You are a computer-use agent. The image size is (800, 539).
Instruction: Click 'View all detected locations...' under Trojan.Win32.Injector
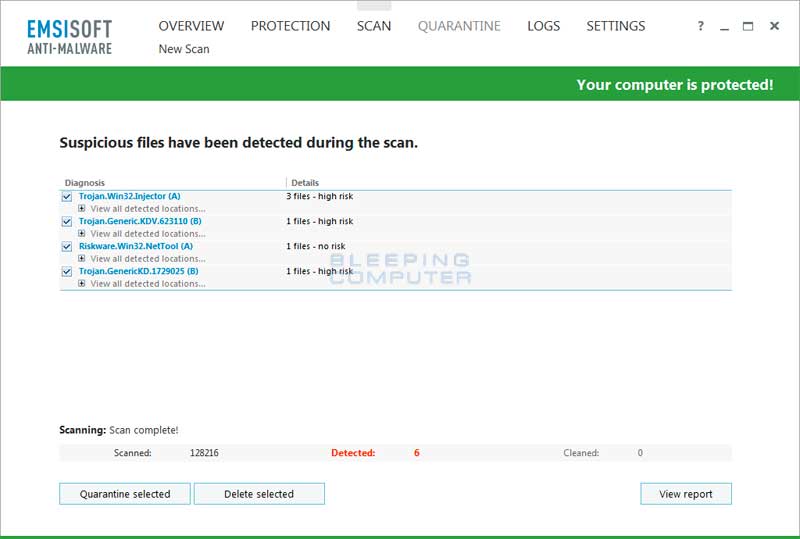[148, 209]
